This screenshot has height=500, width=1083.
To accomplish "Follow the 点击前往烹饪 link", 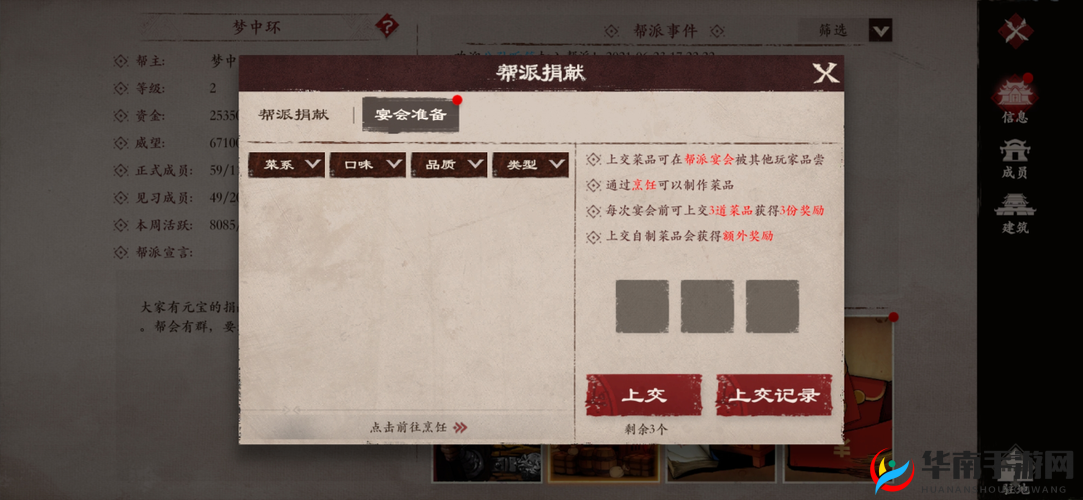I will 410,427.
